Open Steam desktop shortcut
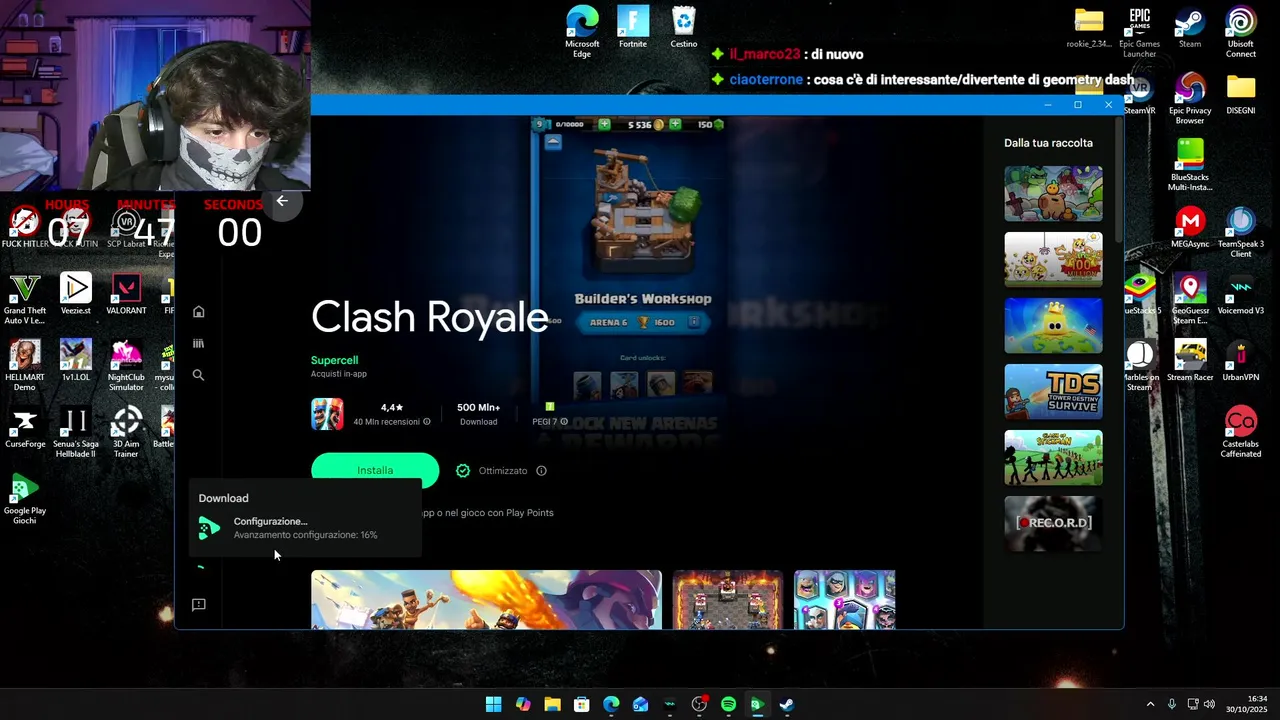The image size is (1280, 720). [x=1190, y=28]
